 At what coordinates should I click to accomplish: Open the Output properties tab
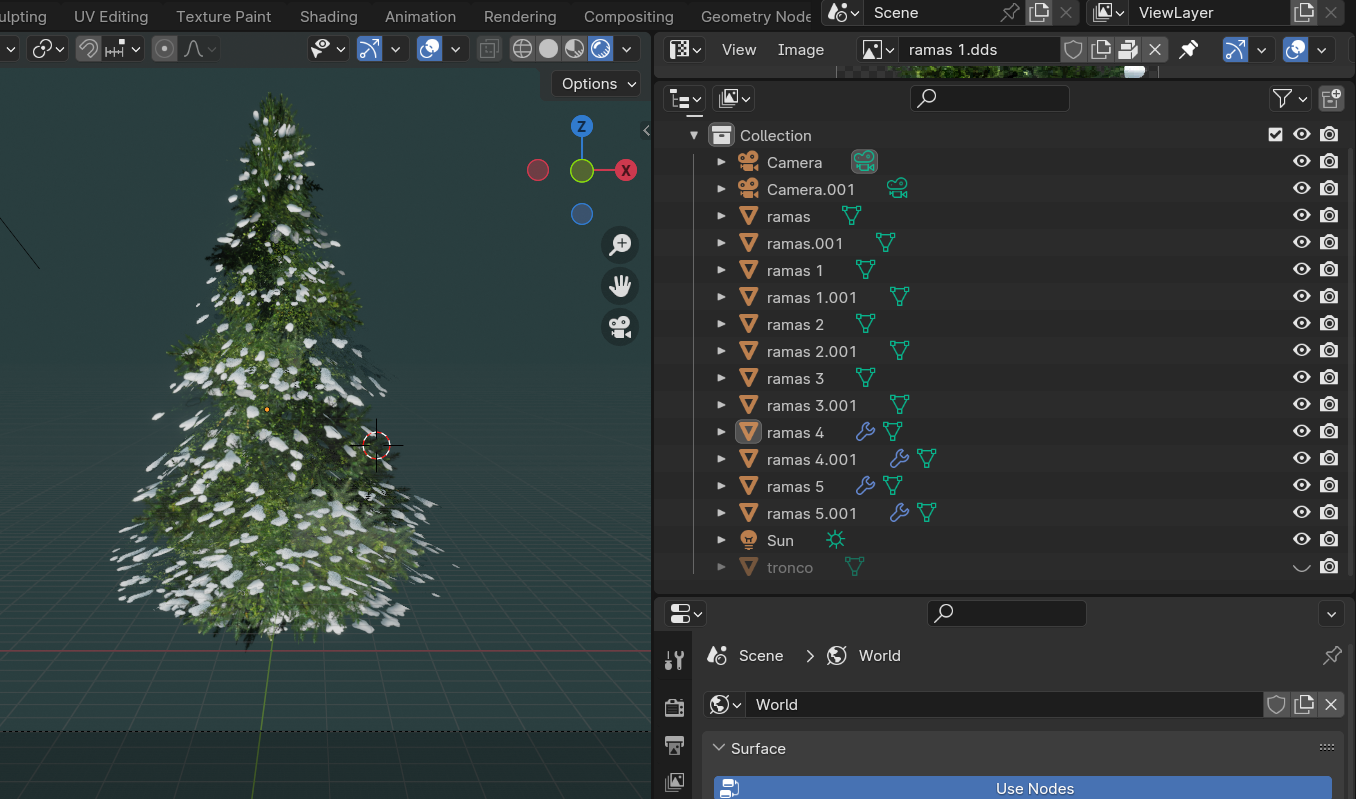click(674, 745)
